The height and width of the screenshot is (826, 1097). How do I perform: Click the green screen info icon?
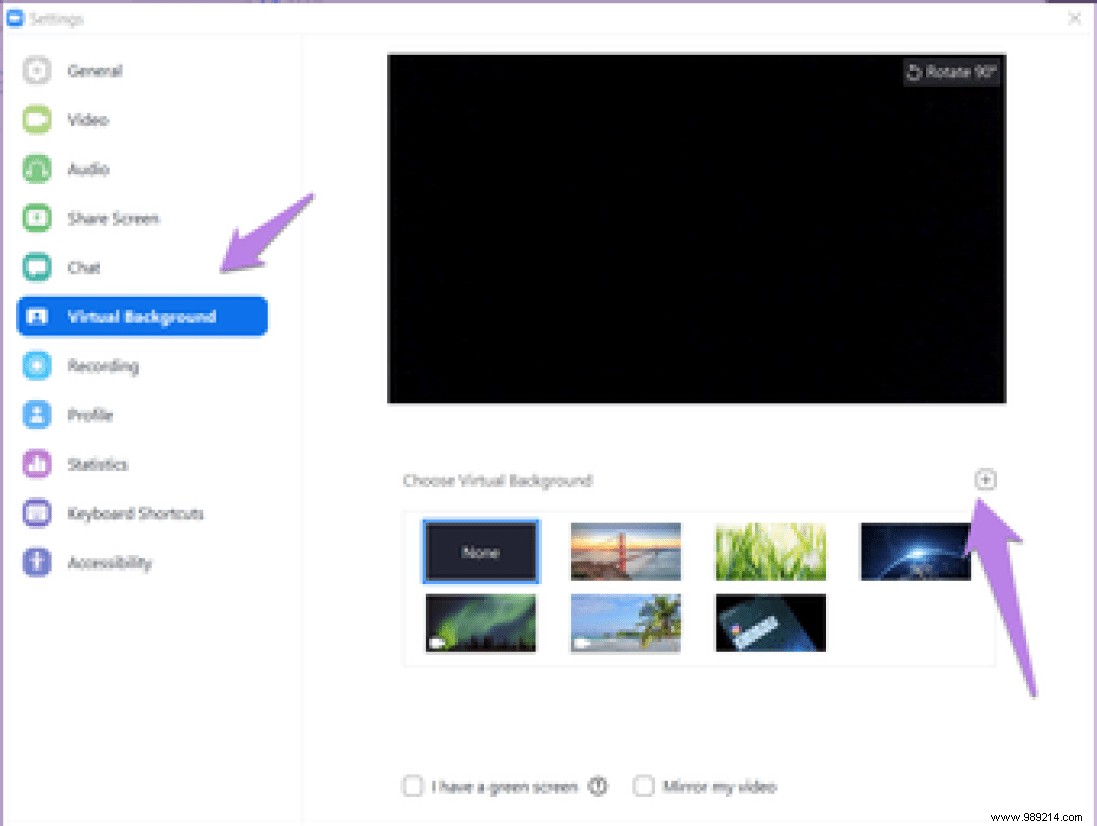coord(598,786)
